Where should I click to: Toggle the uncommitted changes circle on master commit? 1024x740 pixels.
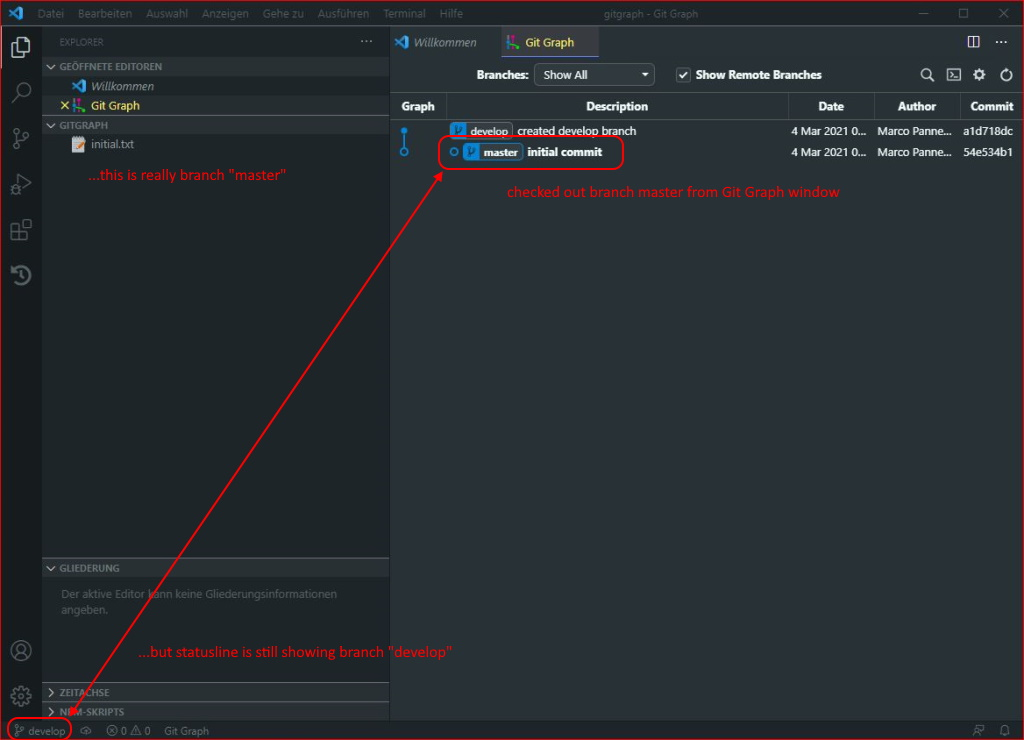(455, 152)
